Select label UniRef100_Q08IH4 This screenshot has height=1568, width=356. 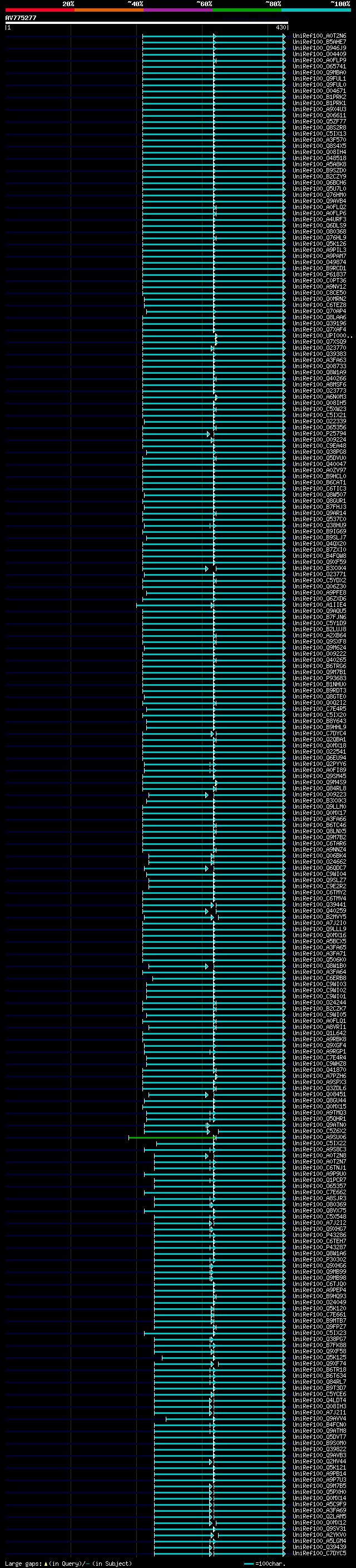point(319,152)
